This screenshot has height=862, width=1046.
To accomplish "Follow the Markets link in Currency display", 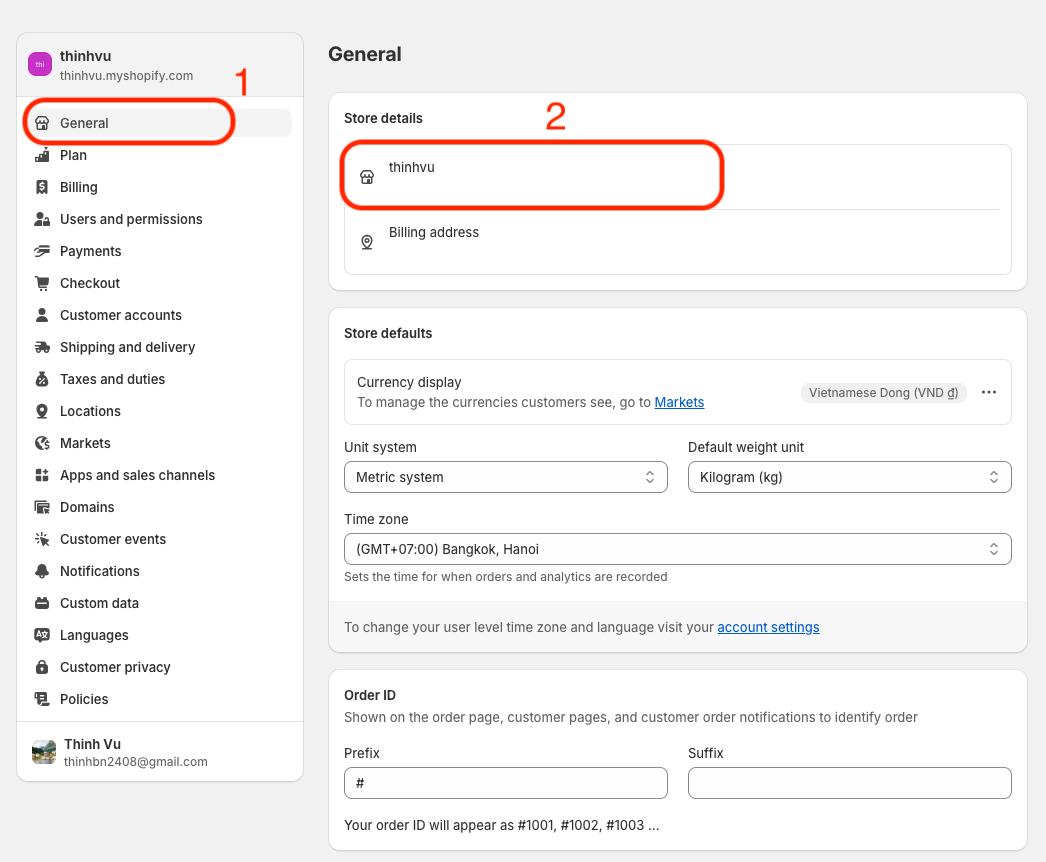I will [679, 402].
